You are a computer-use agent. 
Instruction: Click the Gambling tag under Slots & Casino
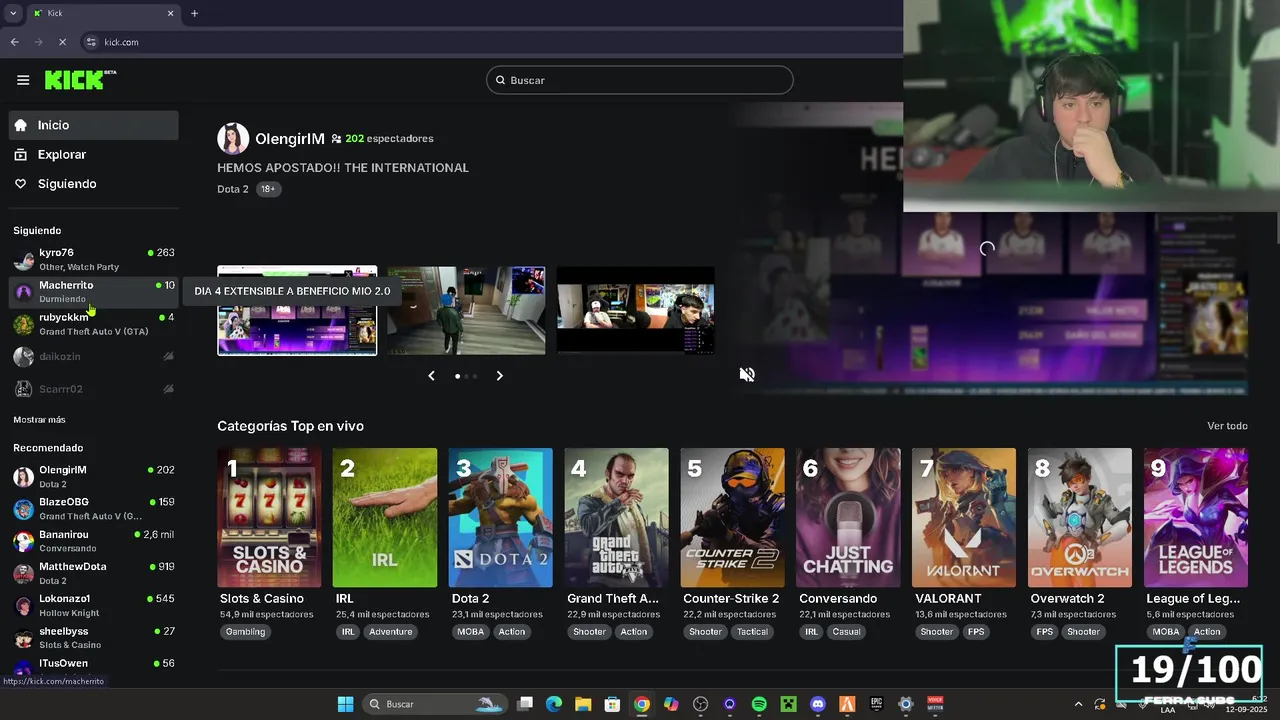(x=245, y=632)
